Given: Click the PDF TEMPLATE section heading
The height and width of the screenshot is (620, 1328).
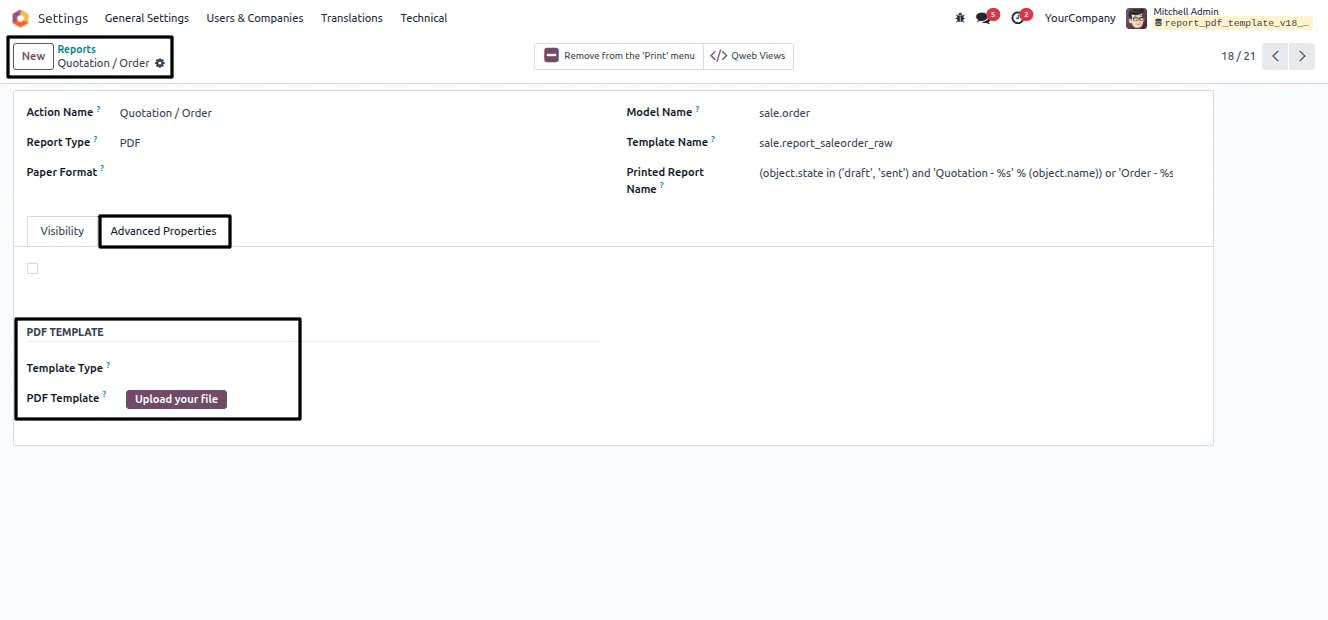Looking at the screenshot, I should point(65,332).
